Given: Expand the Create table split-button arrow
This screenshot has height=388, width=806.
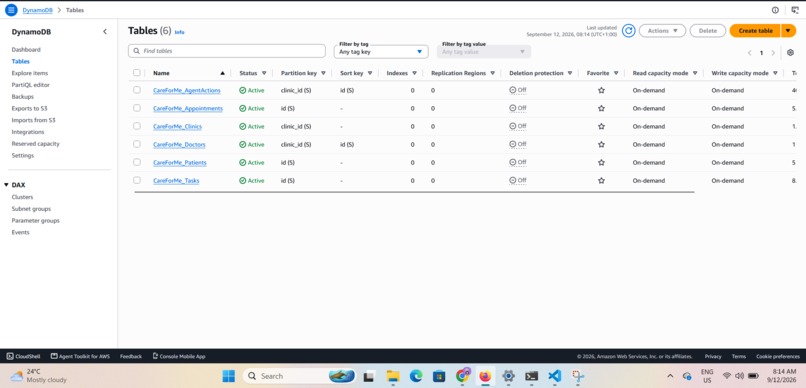Looking at the screenshot, I should click(787, 31).
